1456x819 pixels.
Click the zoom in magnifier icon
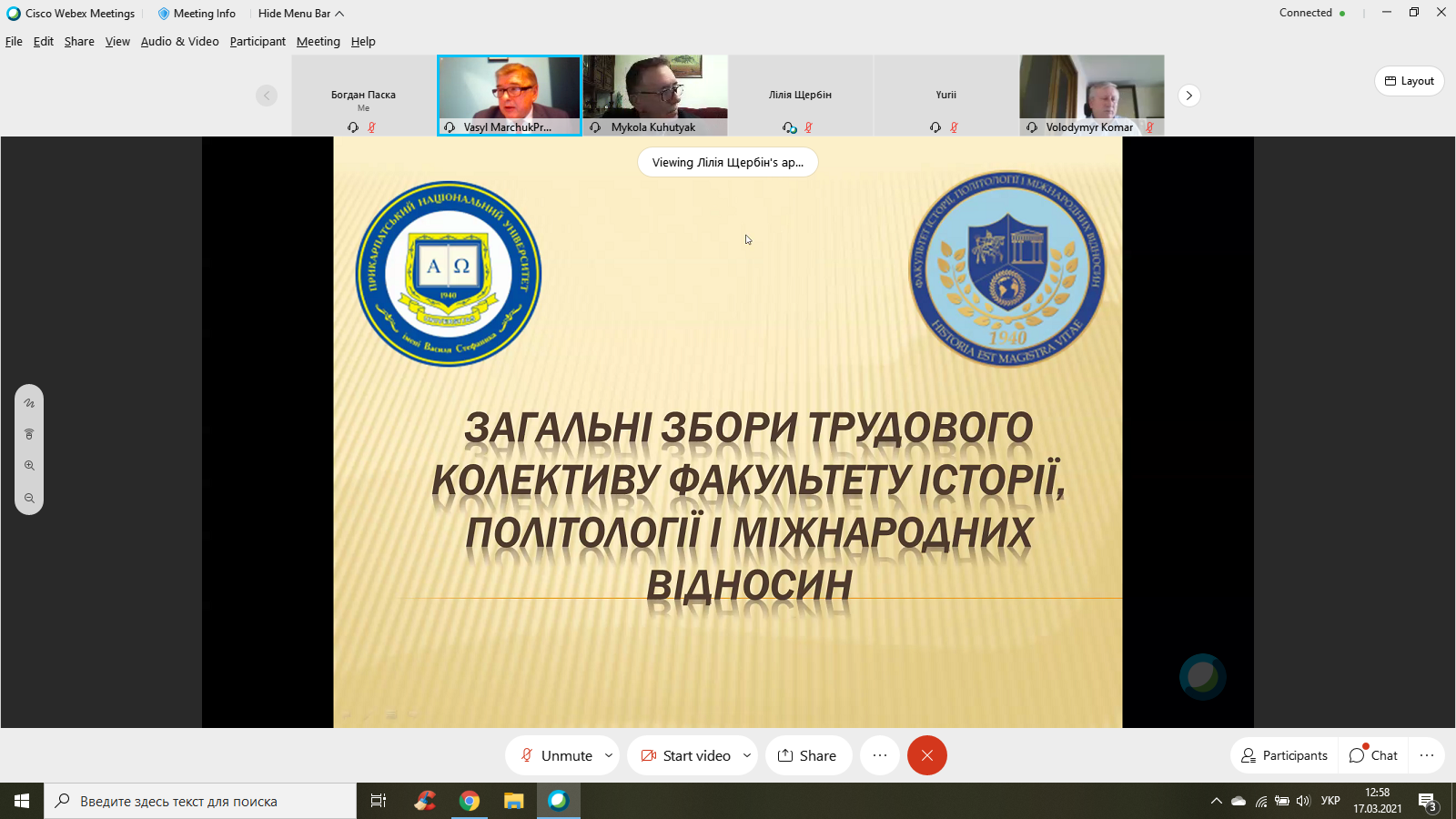click(29, 466)
